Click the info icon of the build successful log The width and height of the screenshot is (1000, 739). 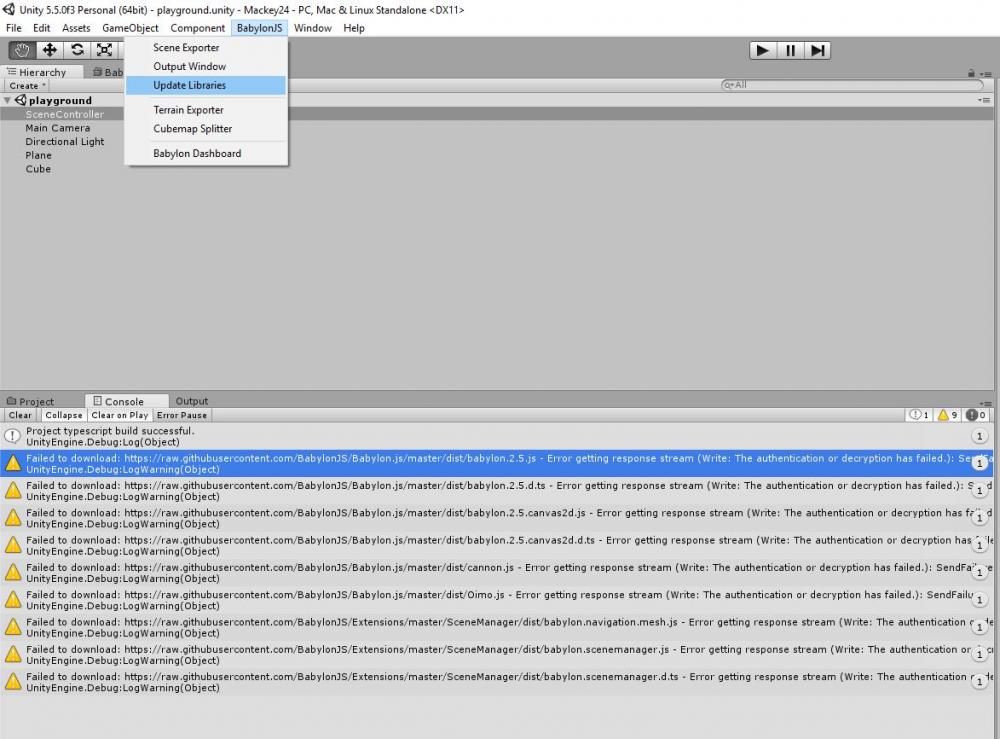point(12,436)
